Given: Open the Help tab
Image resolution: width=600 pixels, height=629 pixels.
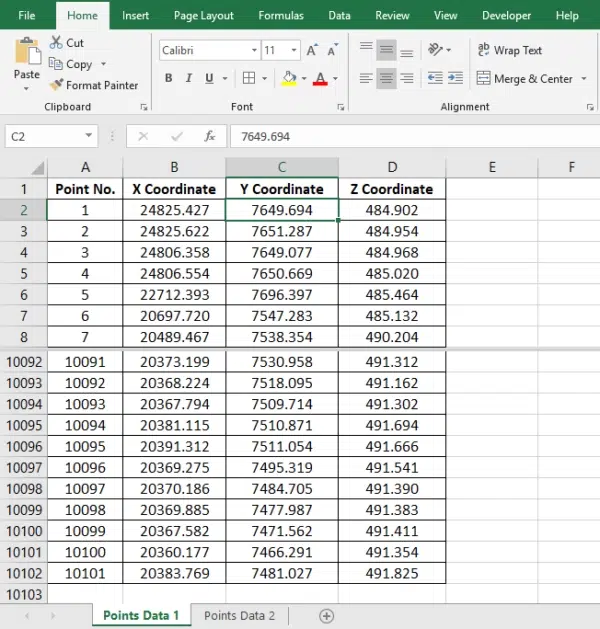Looking at the screenshot, I should pos(567,15).
